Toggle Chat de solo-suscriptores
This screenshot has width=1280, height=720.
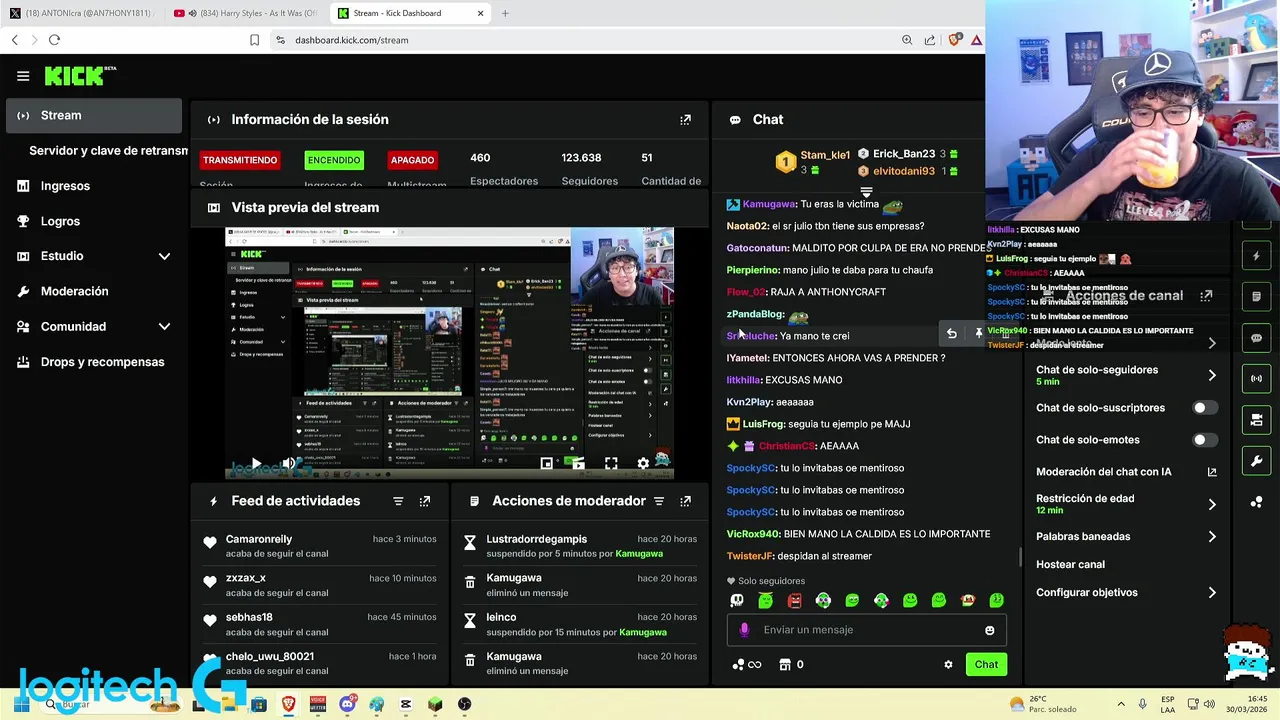coord(1205,408)
